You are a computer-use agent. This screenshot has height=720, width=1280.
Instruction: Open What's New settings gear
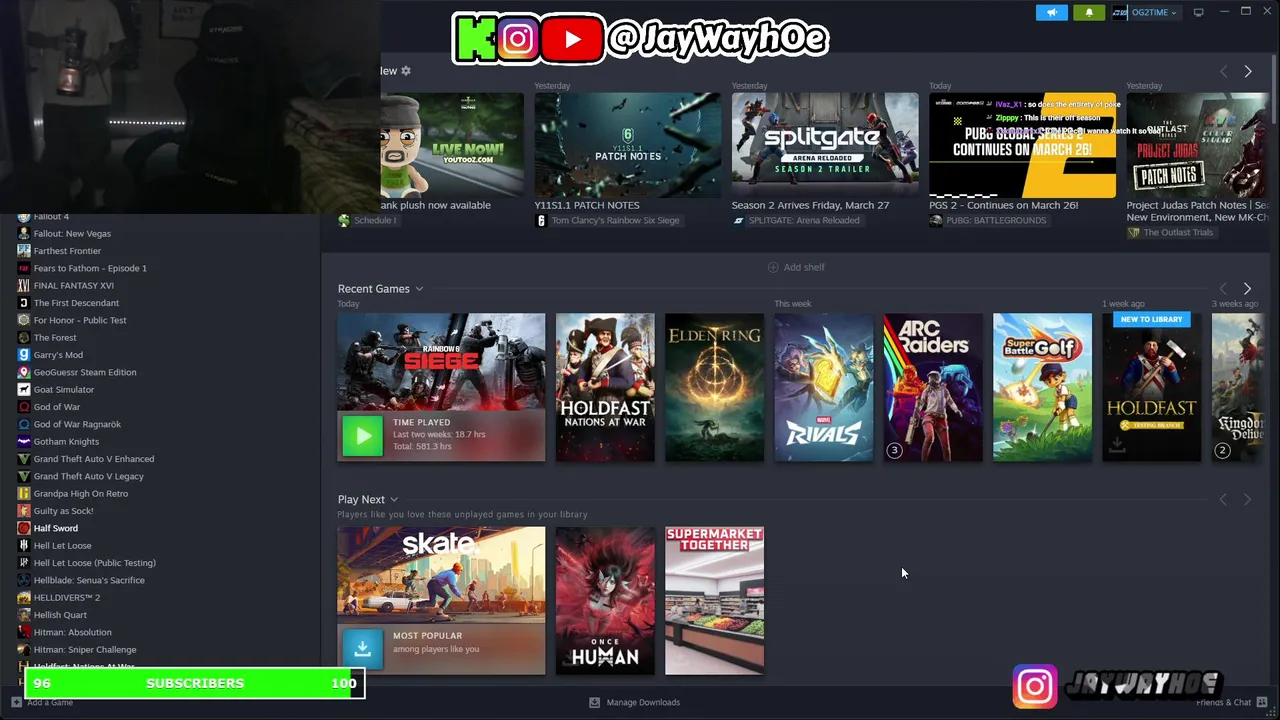tap(406, 71)
